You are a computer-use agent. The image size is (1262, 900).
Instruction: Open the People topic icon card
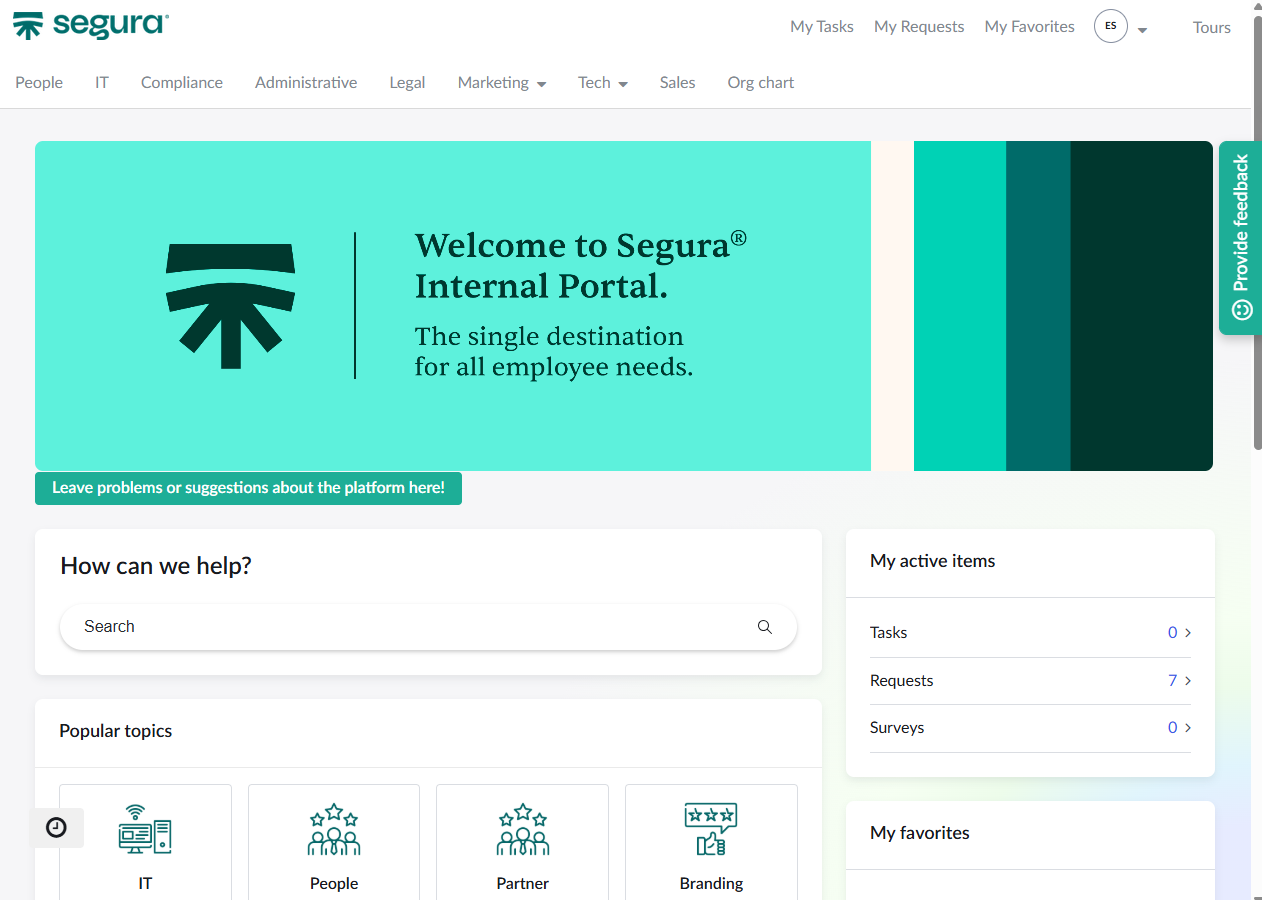coord(334,829)
